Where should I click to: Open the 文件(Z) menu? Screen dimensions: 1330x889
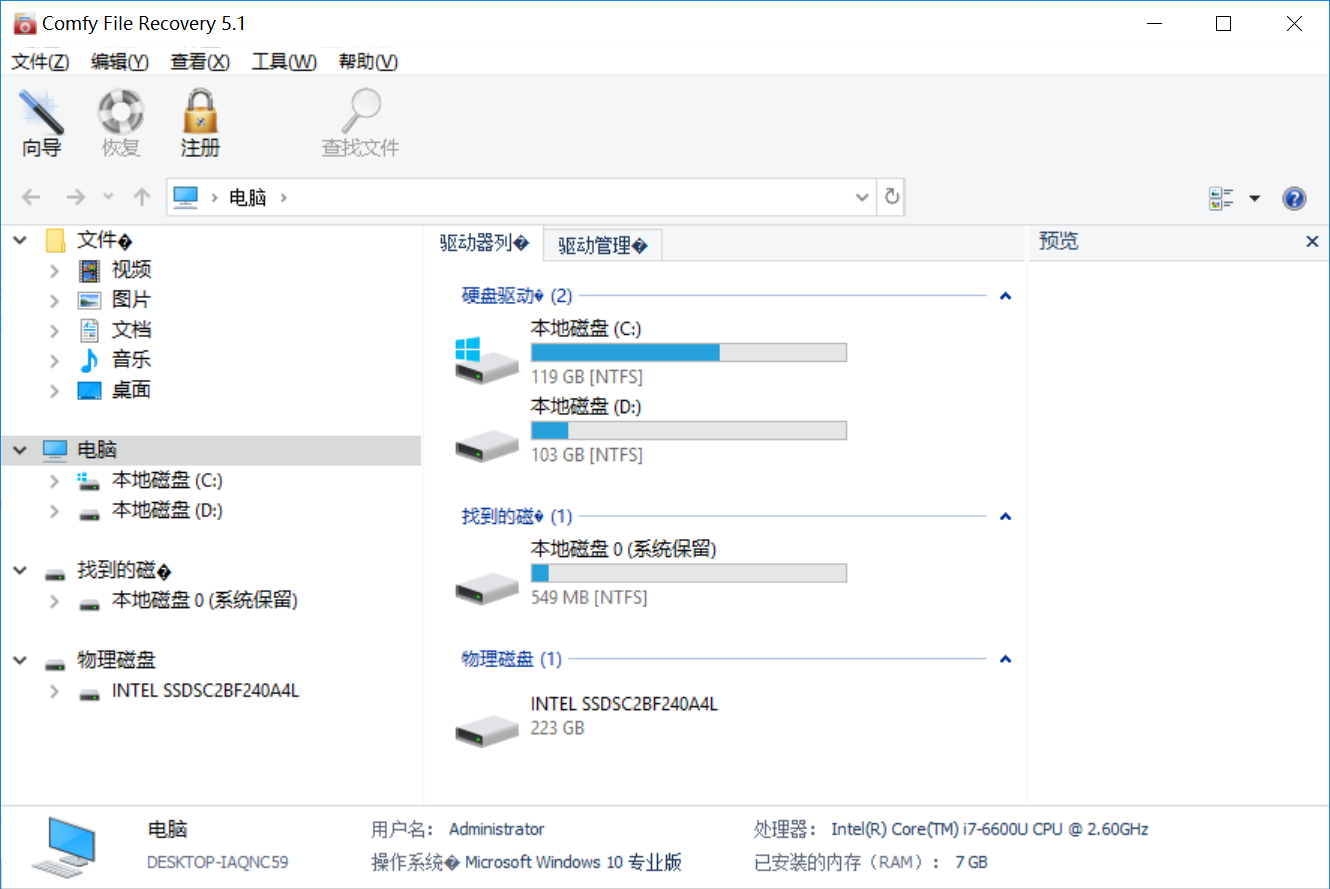coord(40,62)
